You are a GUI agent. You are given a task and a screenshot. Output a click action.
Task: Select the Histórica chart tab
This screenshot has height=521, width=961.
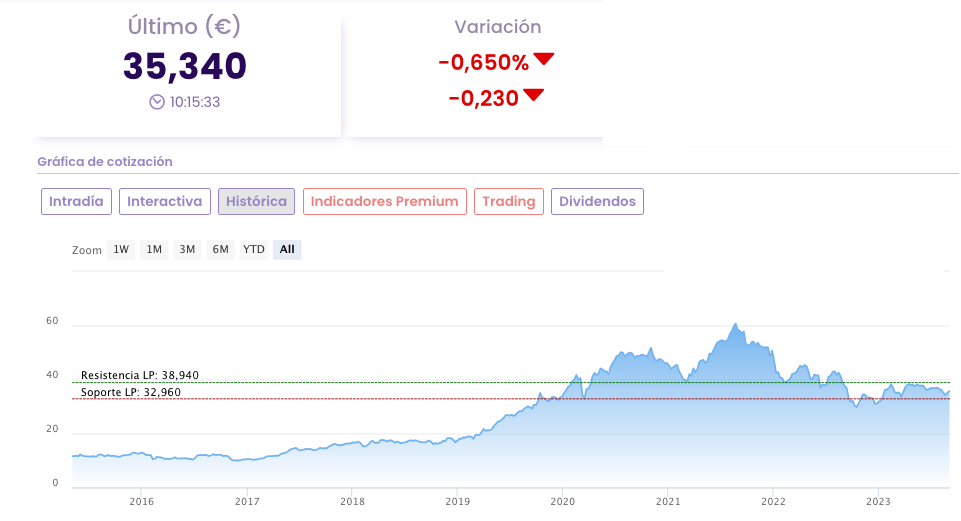point(256,201)
